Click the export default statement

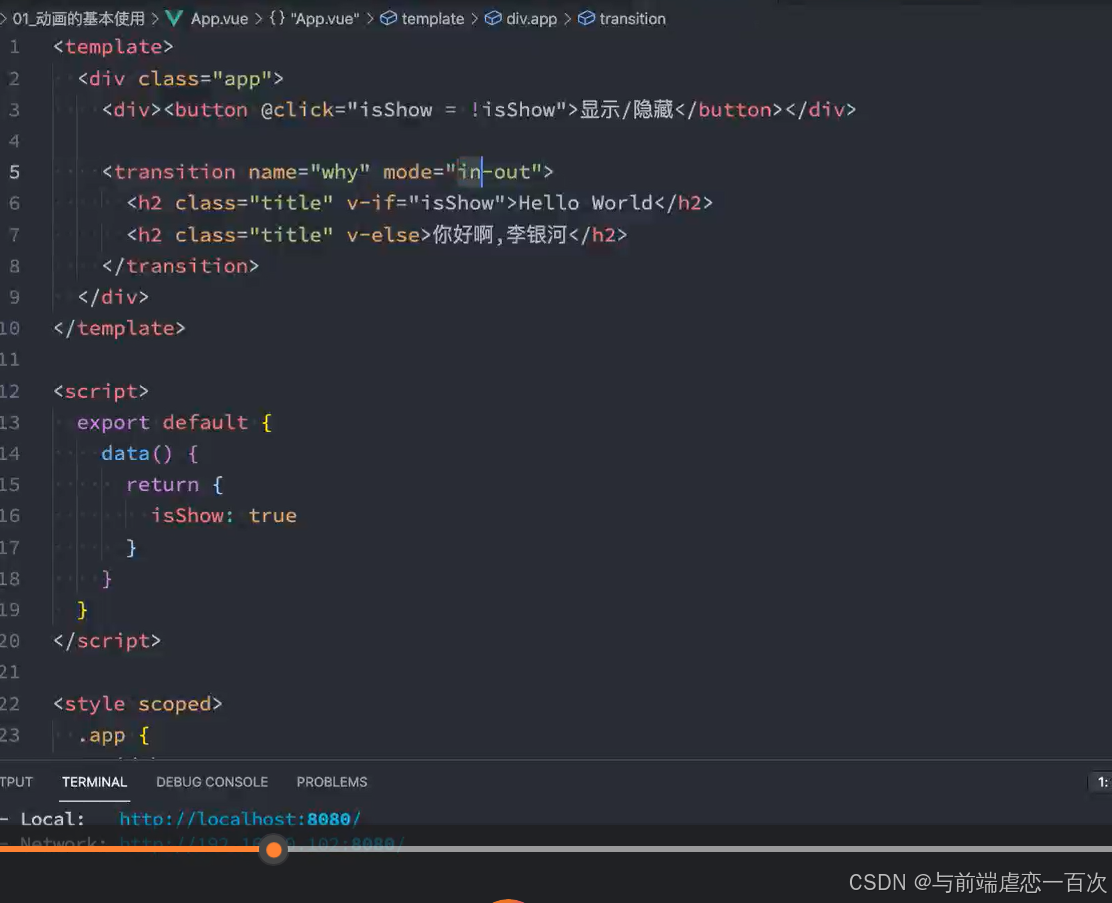[x=162, y=422]
